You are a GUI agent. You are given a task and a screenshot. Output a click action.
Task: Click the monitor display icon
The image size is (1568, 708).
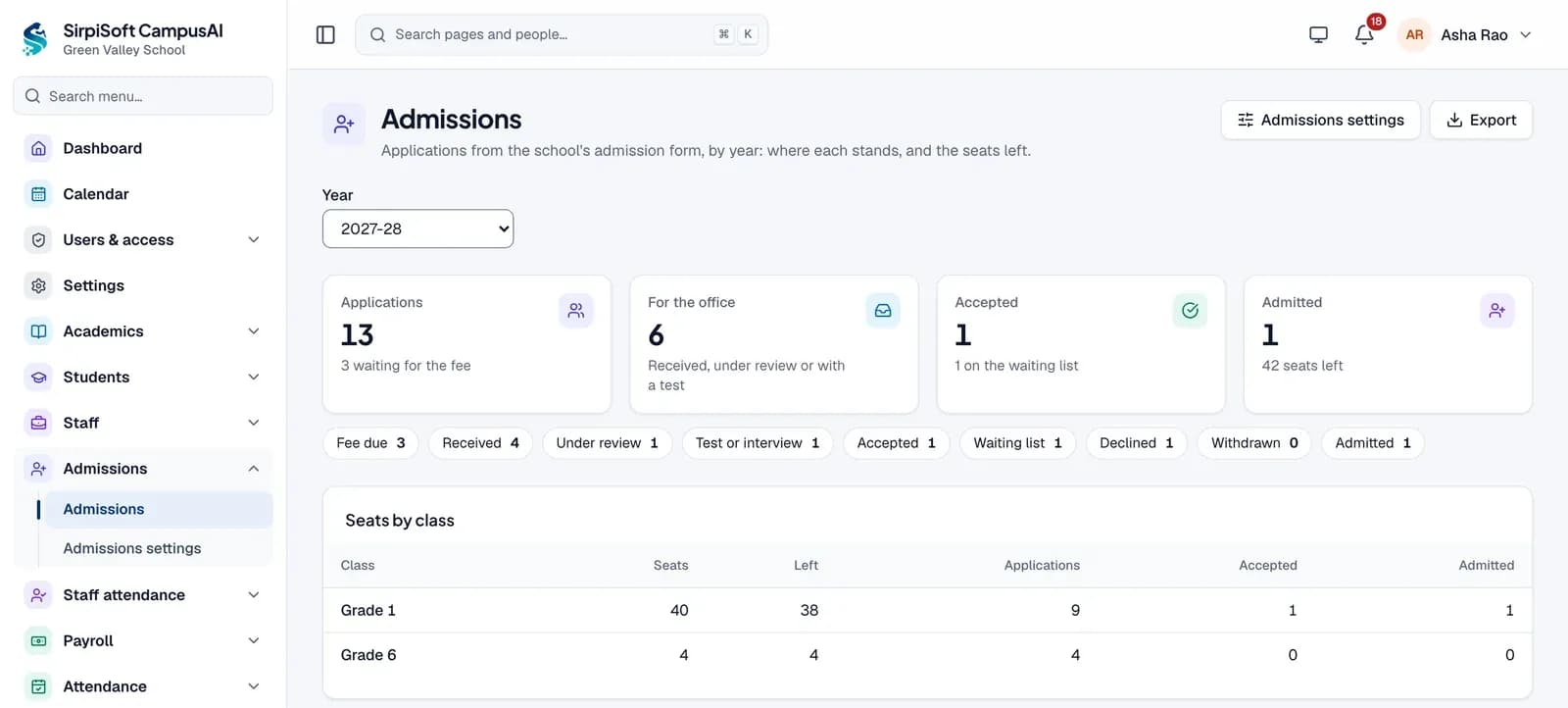click(x=1318, y=34)
